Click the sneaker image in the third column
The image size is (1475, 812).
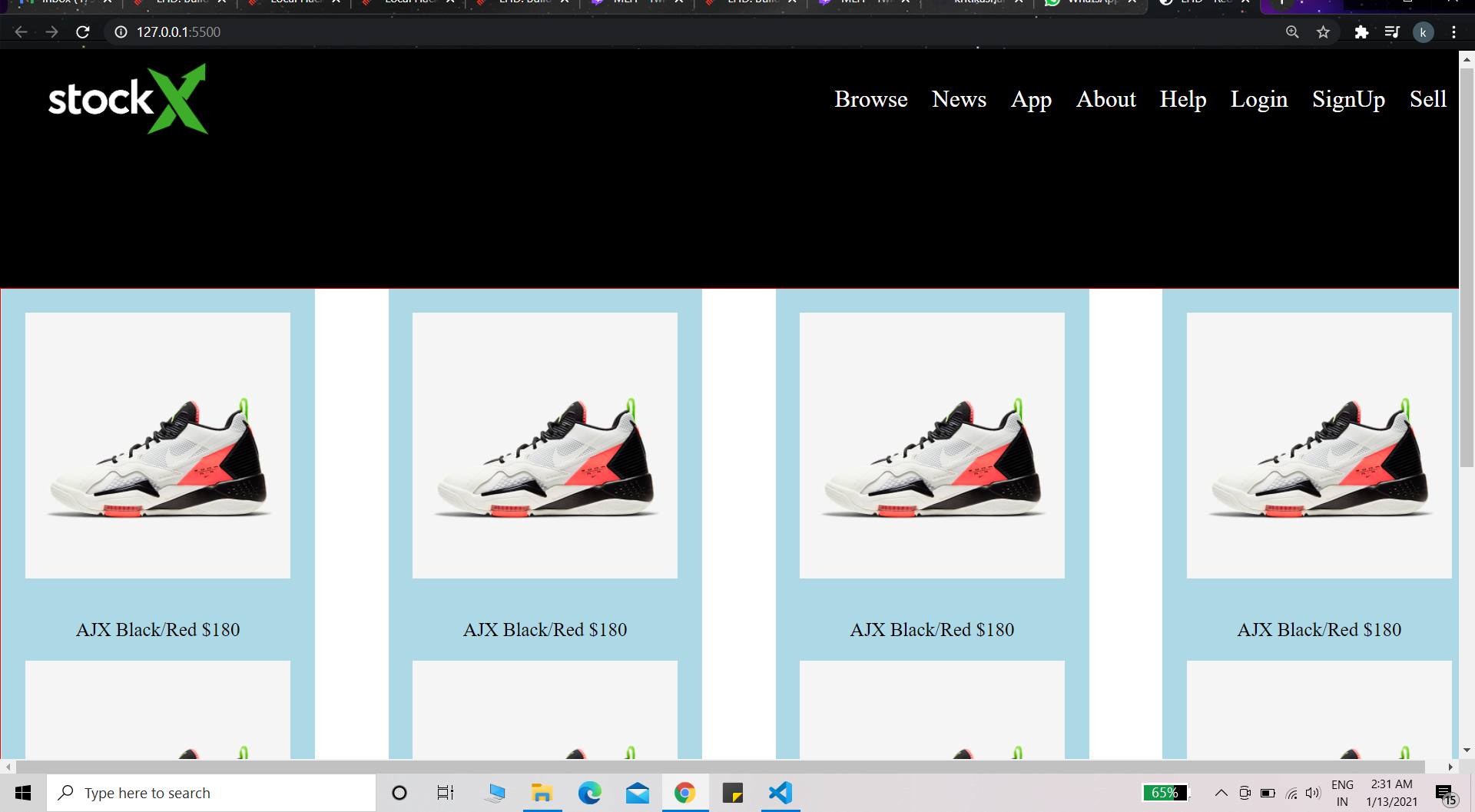932,446
